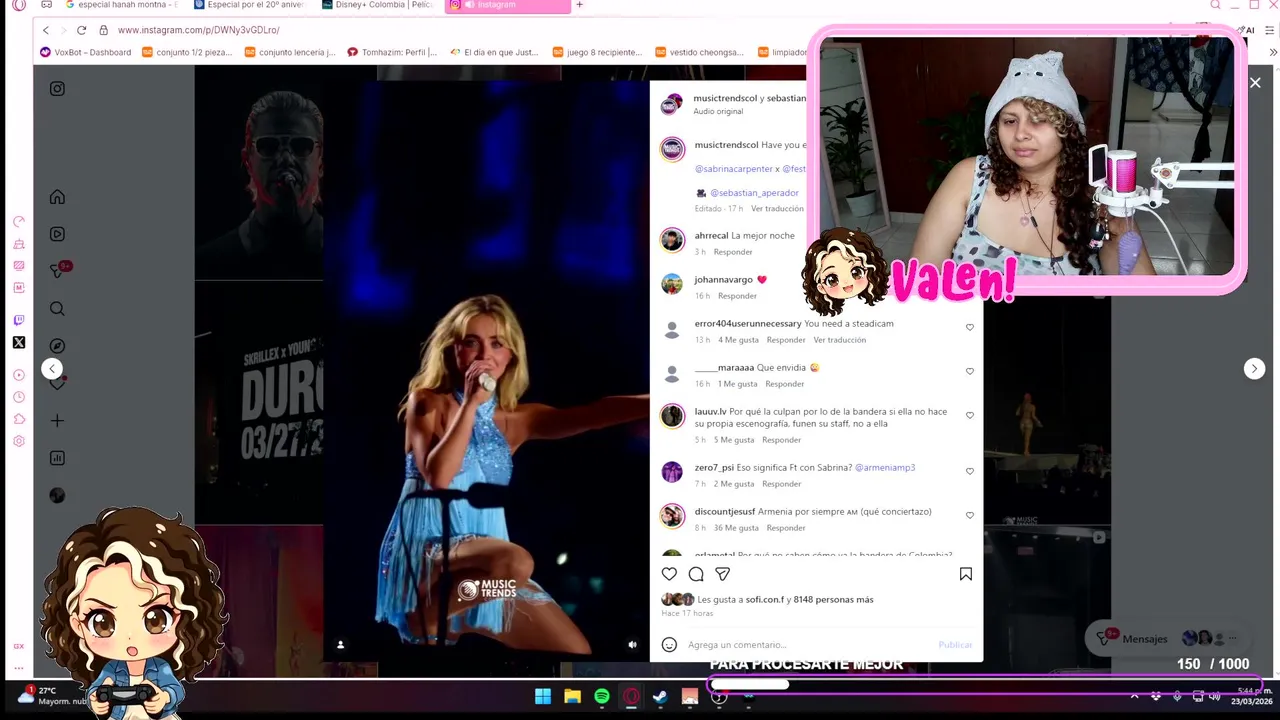The width and height of the screenshot is (1280, 720).
Task: Close the post overlay with X
Action: click(x=1255, y=83)
